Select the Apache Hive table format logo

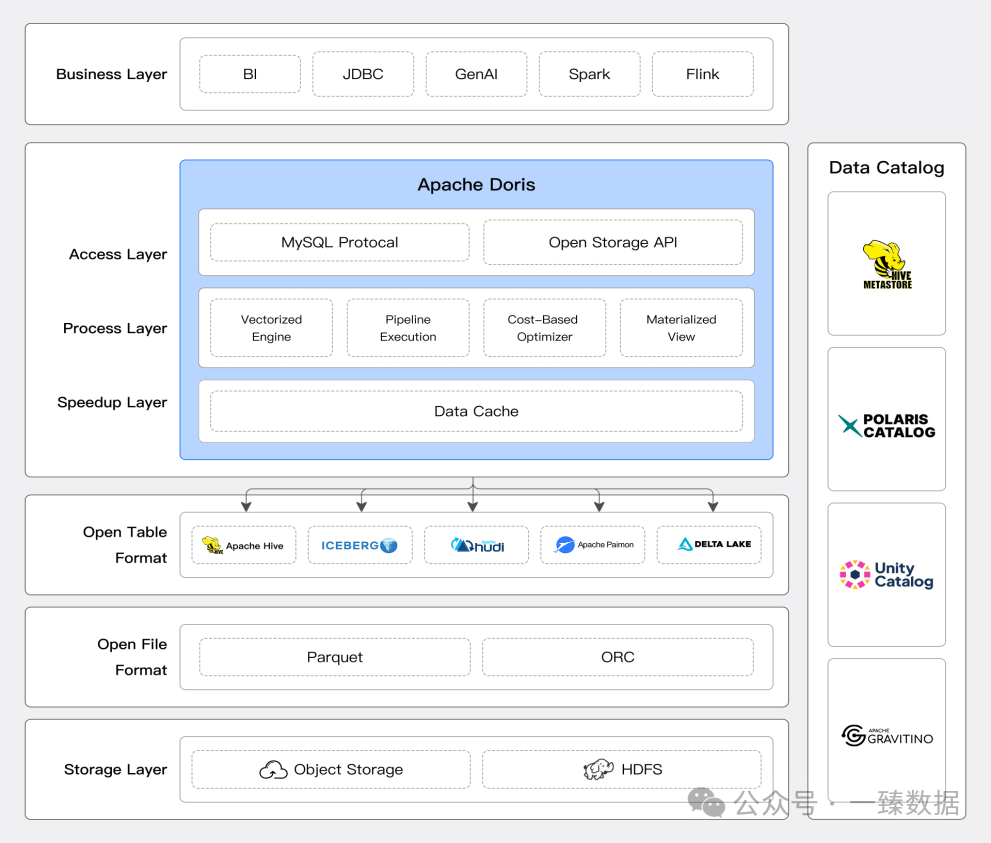tap(243, 545)
